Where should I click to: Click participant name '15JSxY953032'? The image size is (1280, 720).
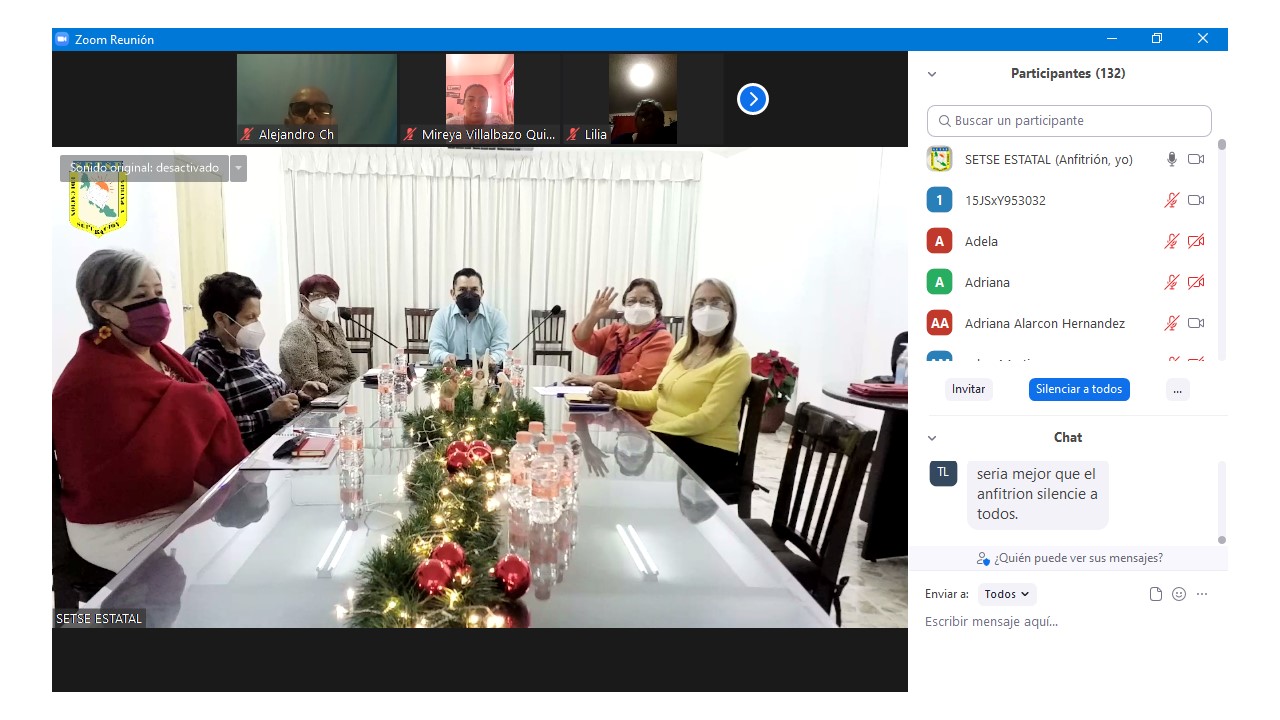[x=1005, y=200]
